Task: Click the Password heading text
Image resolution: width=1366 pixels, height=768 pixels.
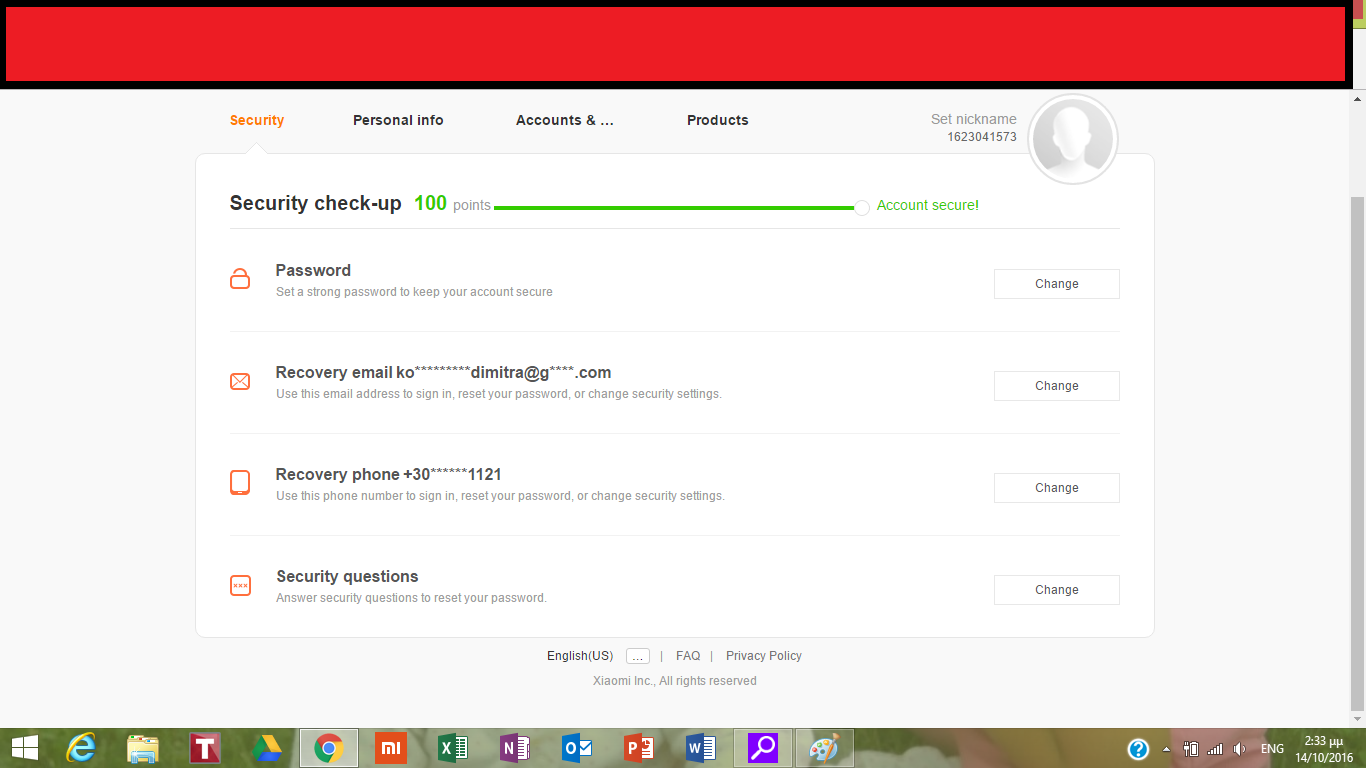Action: [313, 270]
